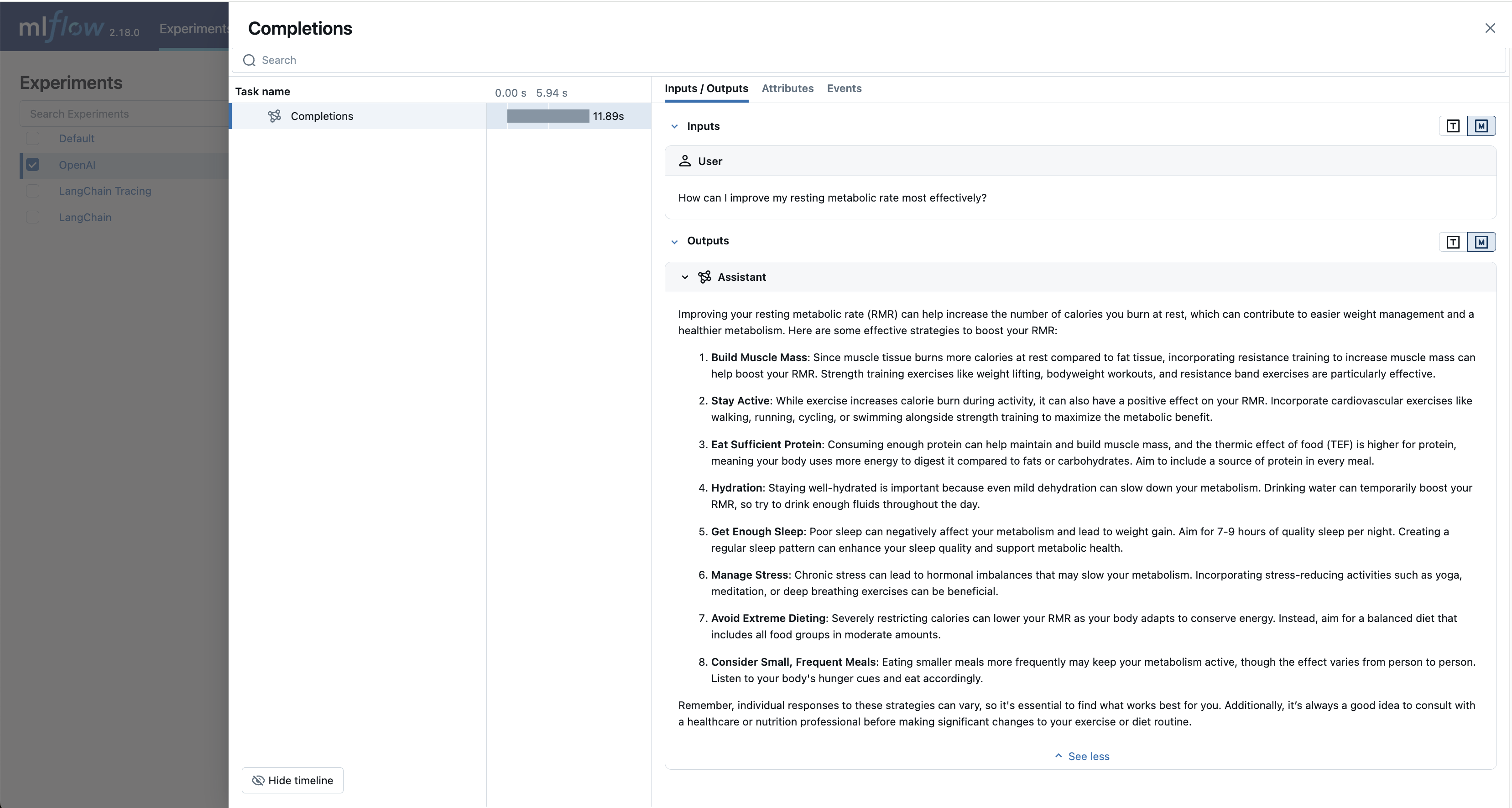Switch Inputs to plain text view
This screenshot has width=1512, height=808.
pos(1453,126)
